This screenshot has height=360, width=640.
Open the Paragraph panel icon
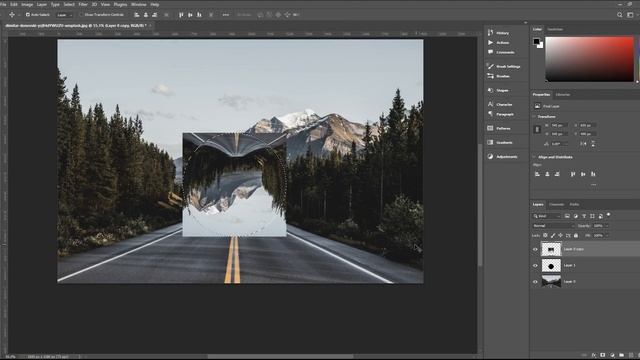tap(490, 114)
